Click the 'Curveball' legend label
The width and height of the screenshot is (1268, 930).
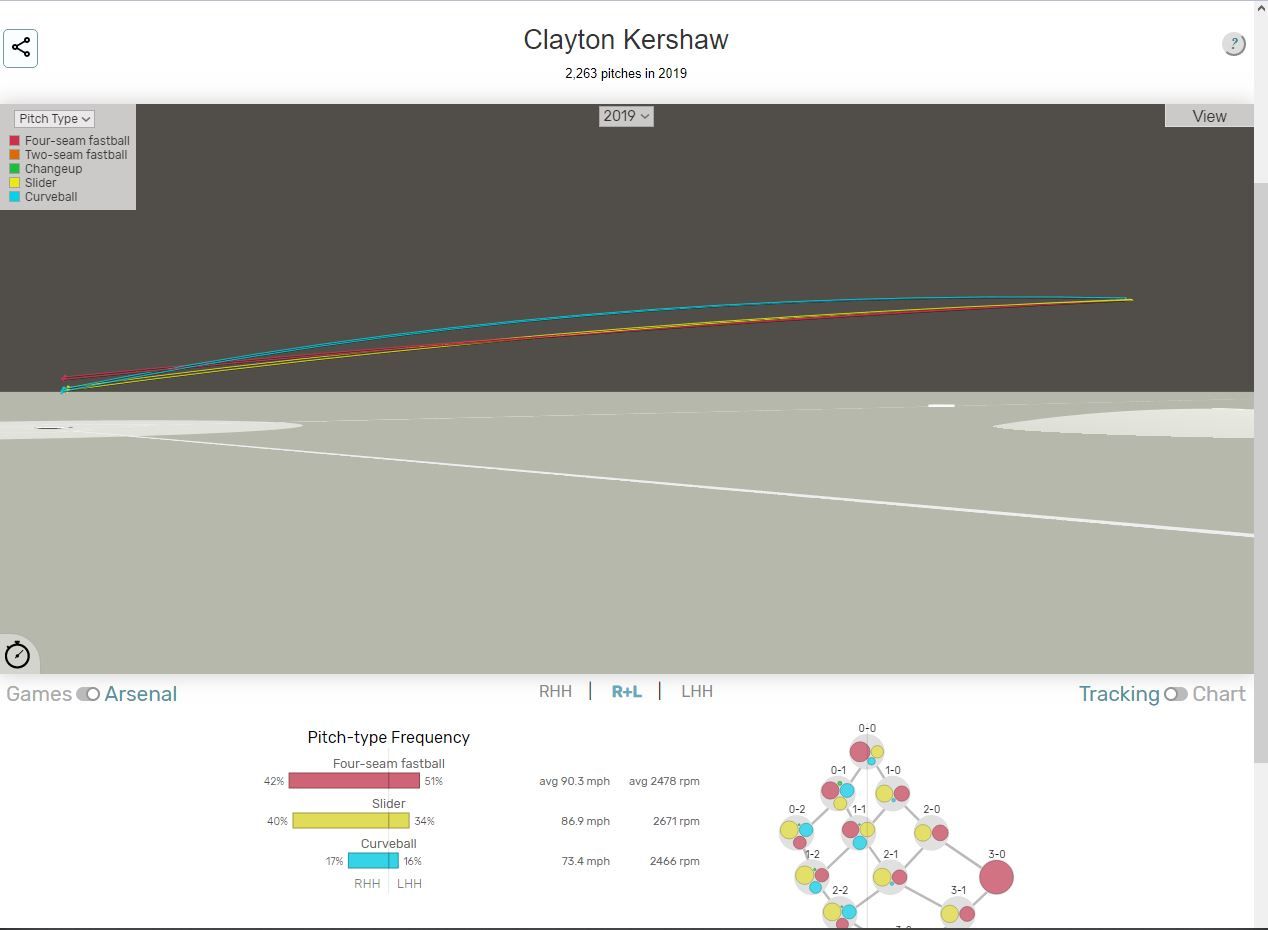click(x=51, y=197)
